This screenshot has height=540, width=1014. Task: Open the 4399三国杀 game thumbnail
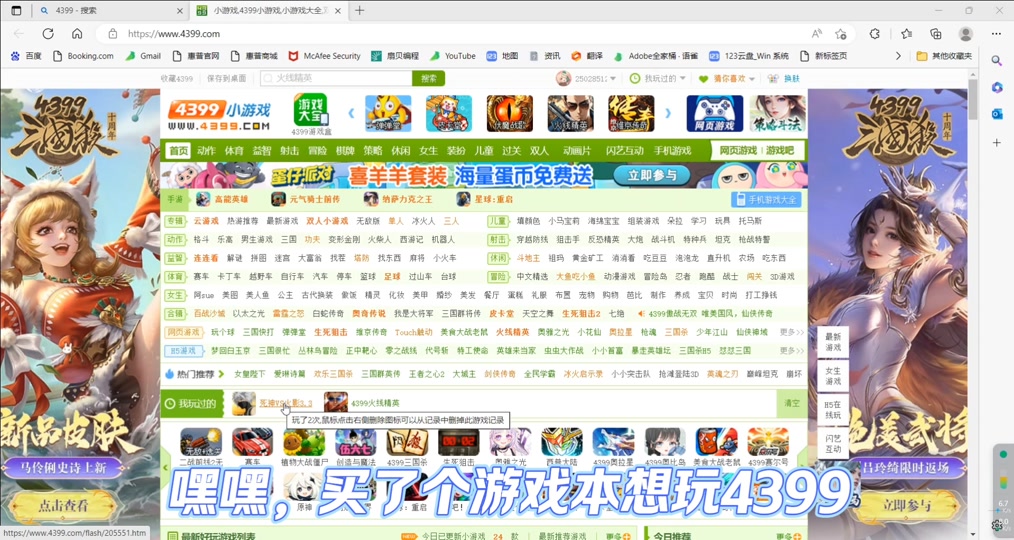point(407,442)
